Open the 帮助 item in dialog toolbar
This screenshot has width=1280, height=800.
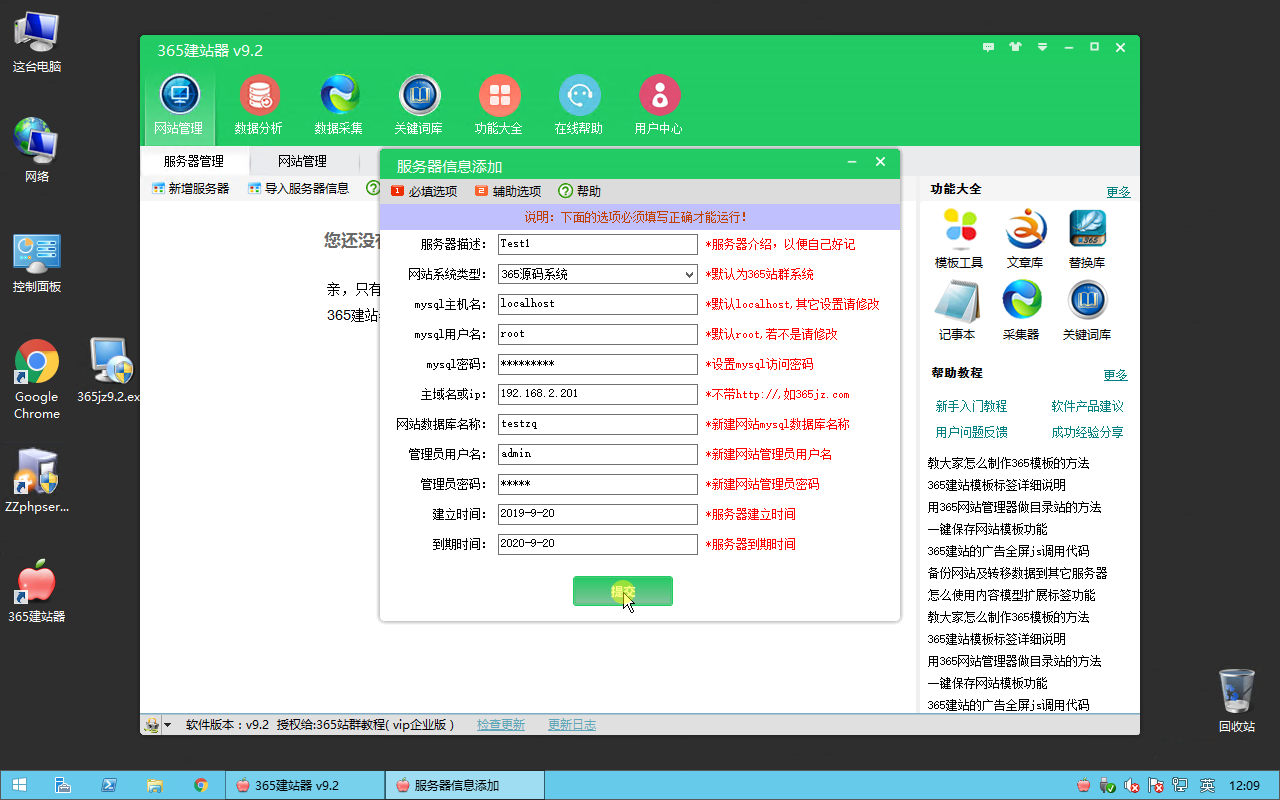[x=580, y=191]
